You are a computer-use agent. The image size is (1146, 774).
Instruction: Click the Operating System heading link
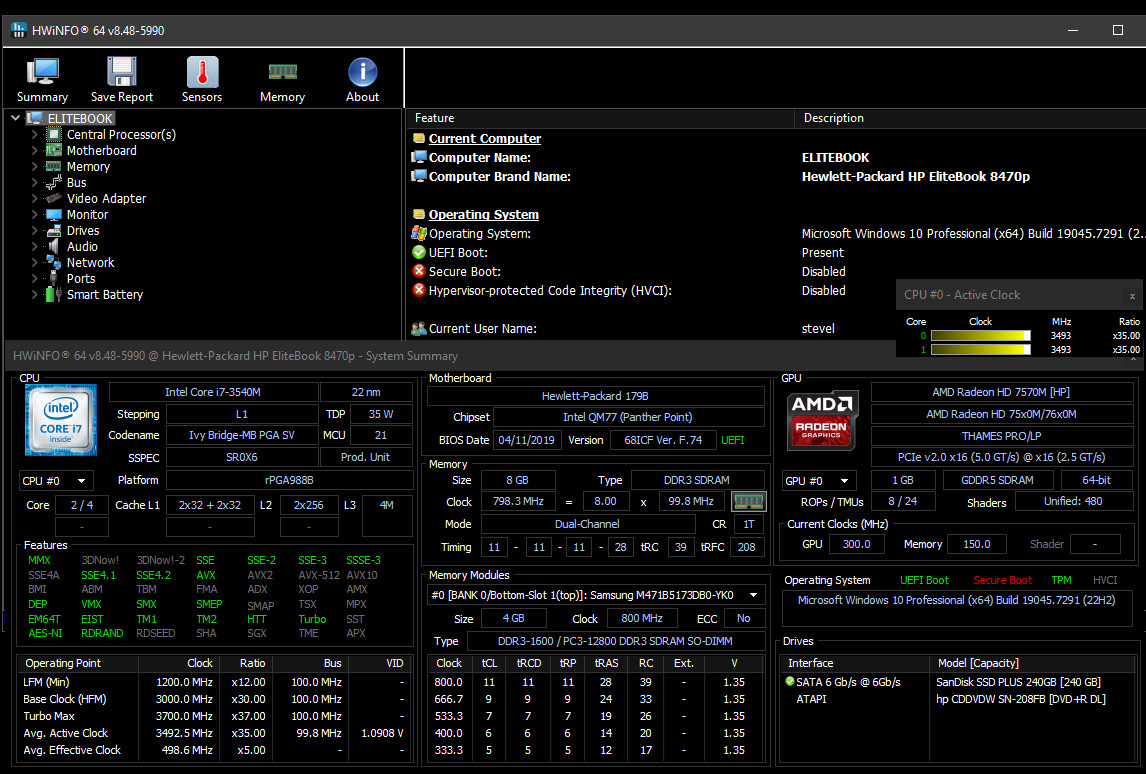point(484,214)
